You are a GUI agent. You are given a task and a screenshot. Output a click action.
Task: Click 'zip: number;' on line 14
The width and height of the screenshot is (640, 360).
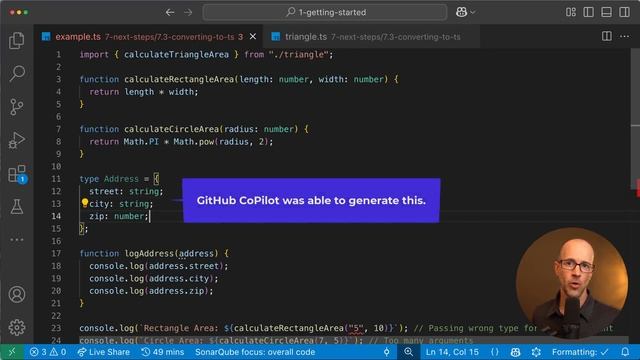coord(119,216)
